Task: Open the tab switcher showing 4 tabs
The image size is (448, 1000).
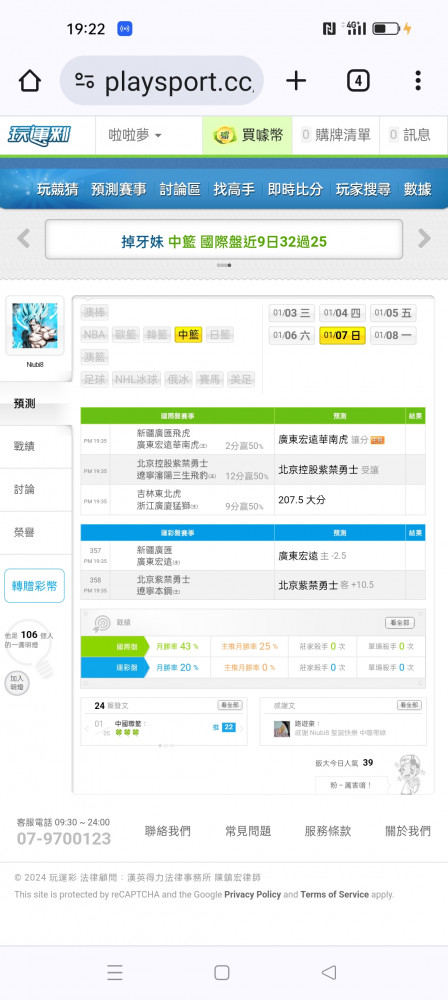Action: (358, 81)
